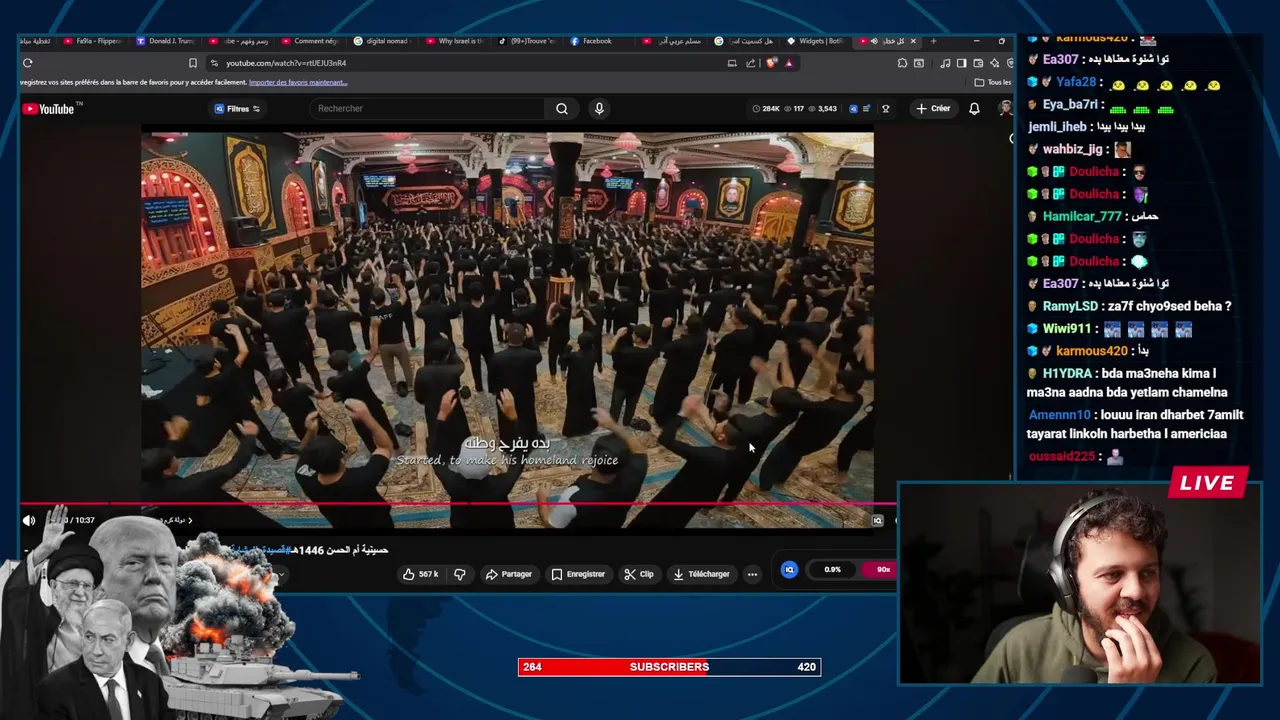1280x720 pixels.
Task: Share this page from the address bar
Action: pos(751,63)
